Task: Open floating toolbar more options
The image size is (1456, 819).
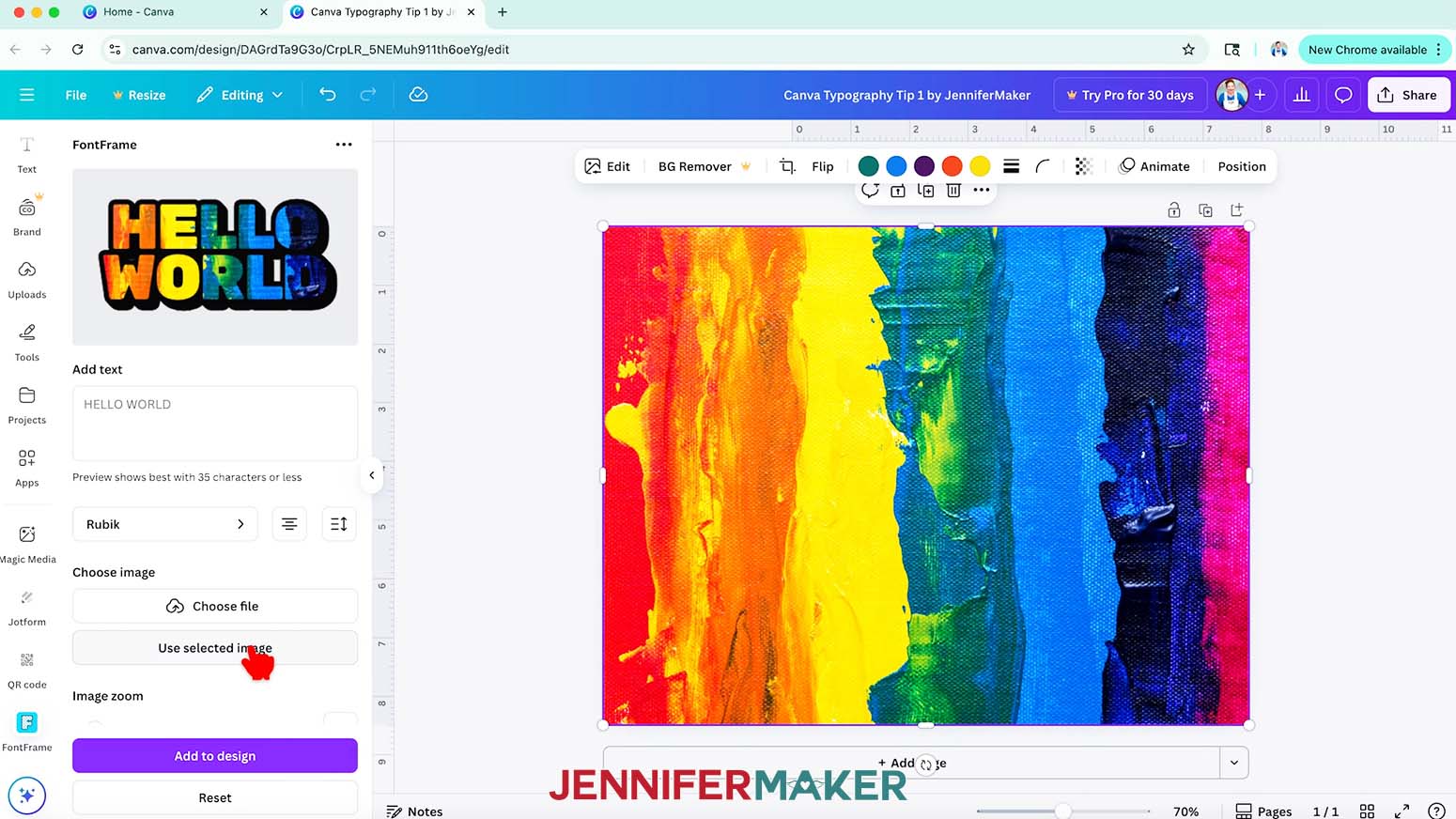Action: pos(982,190)
